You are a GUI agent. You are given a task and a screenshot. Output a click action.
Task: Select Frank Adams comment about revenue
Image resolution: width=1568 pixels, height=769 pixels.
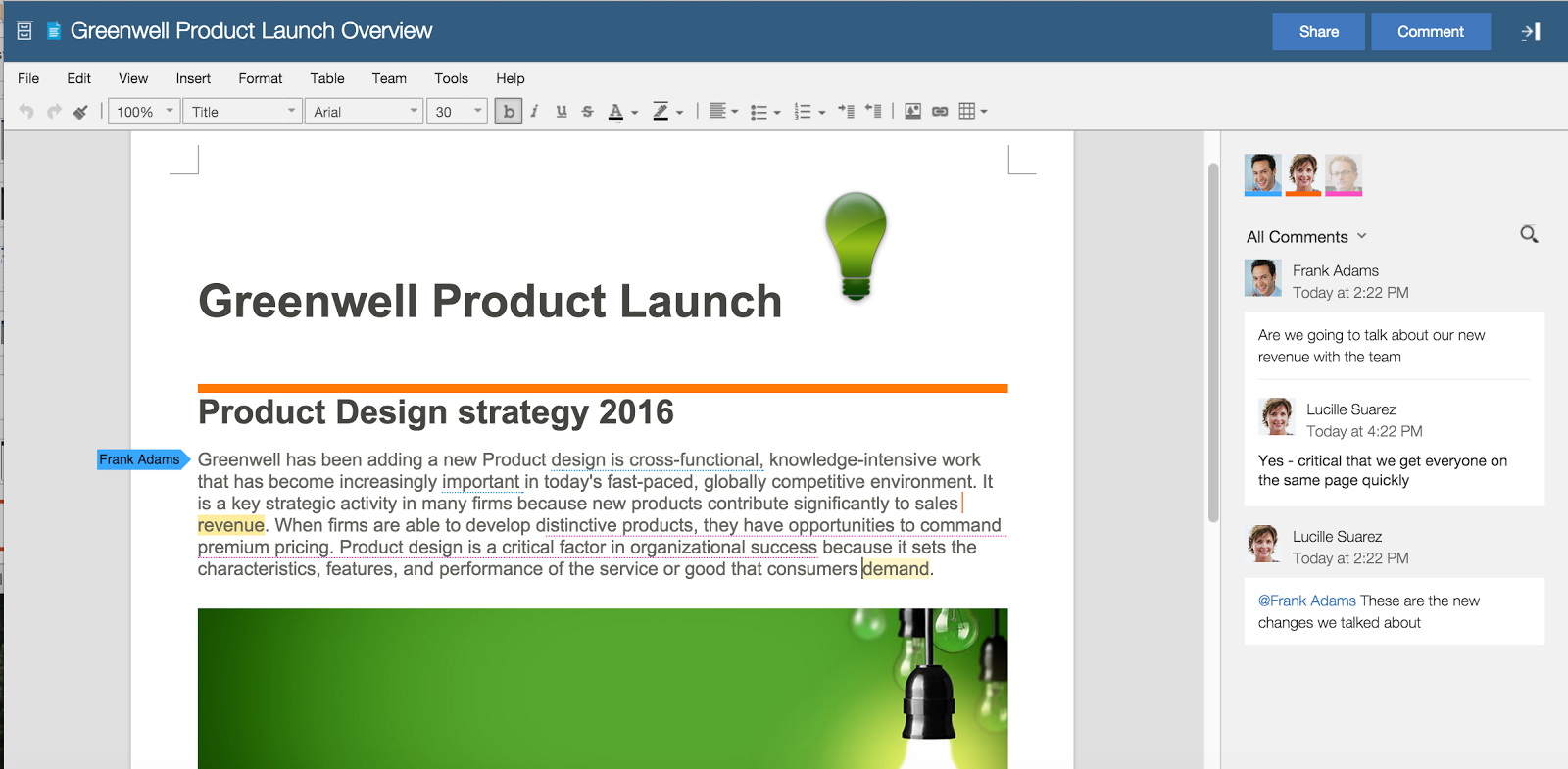pos(1371,346)
